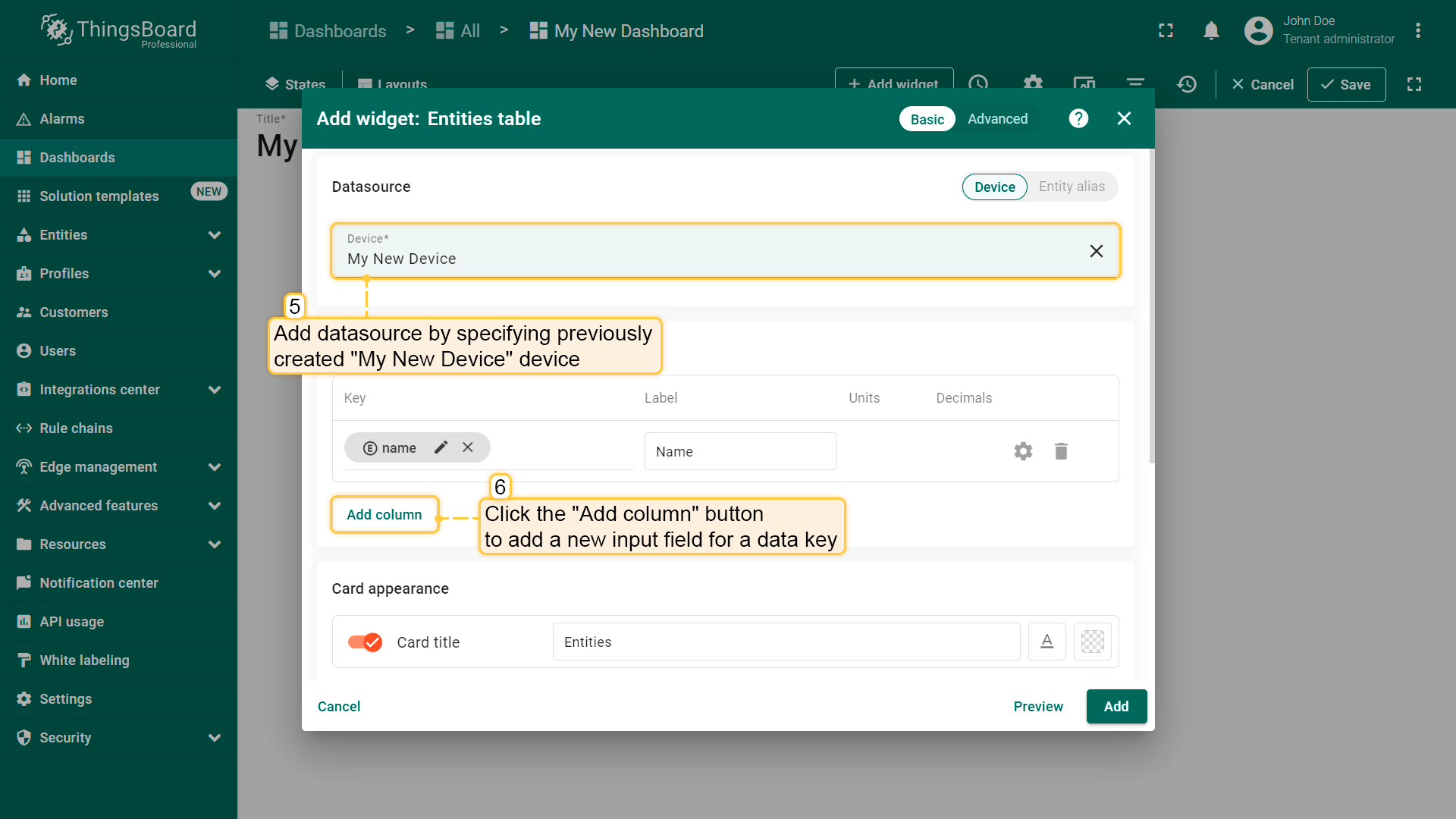Select Device datasource type

pyautogui.click(x=994, y=187)
